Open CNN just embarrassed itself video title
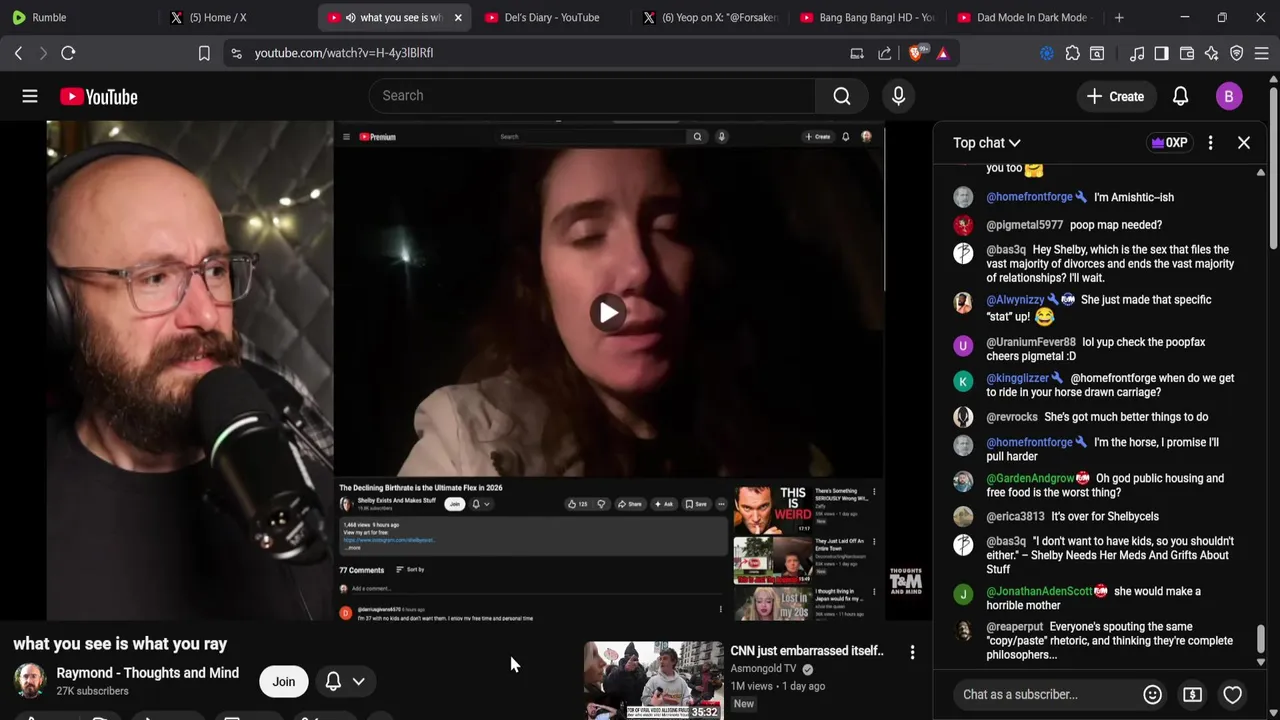Viewport: 1280px width, 720px height. click(x=807, y=651)
